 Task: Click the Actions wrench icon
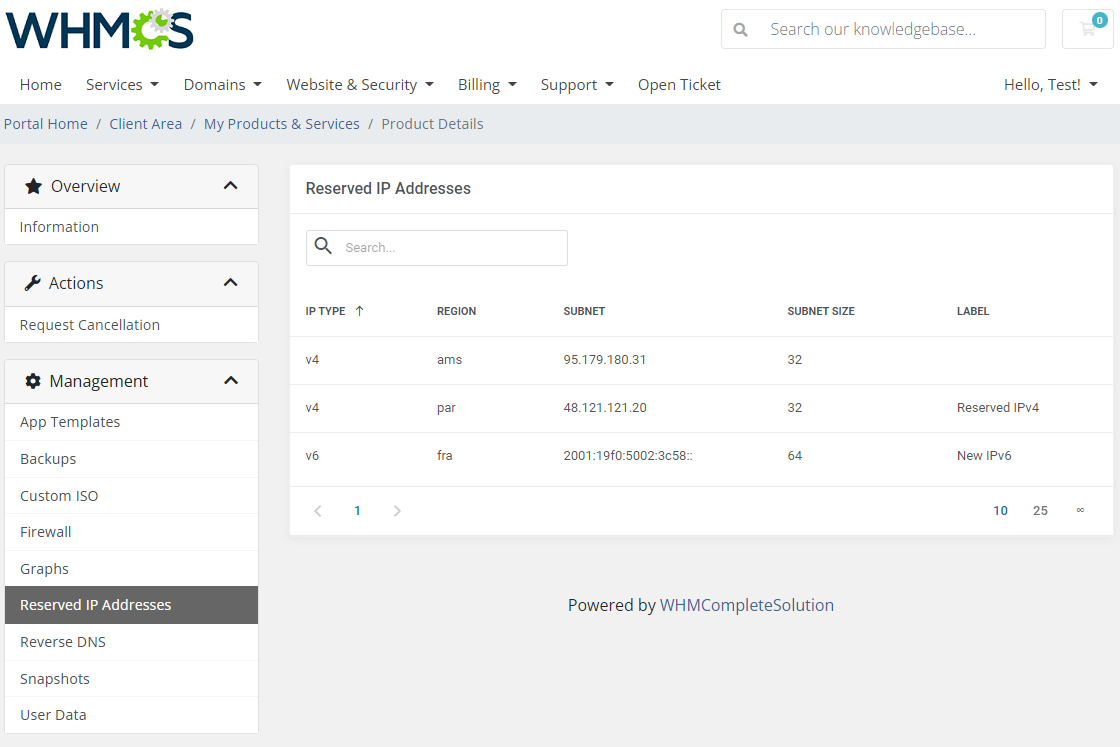tap(32, 284)
